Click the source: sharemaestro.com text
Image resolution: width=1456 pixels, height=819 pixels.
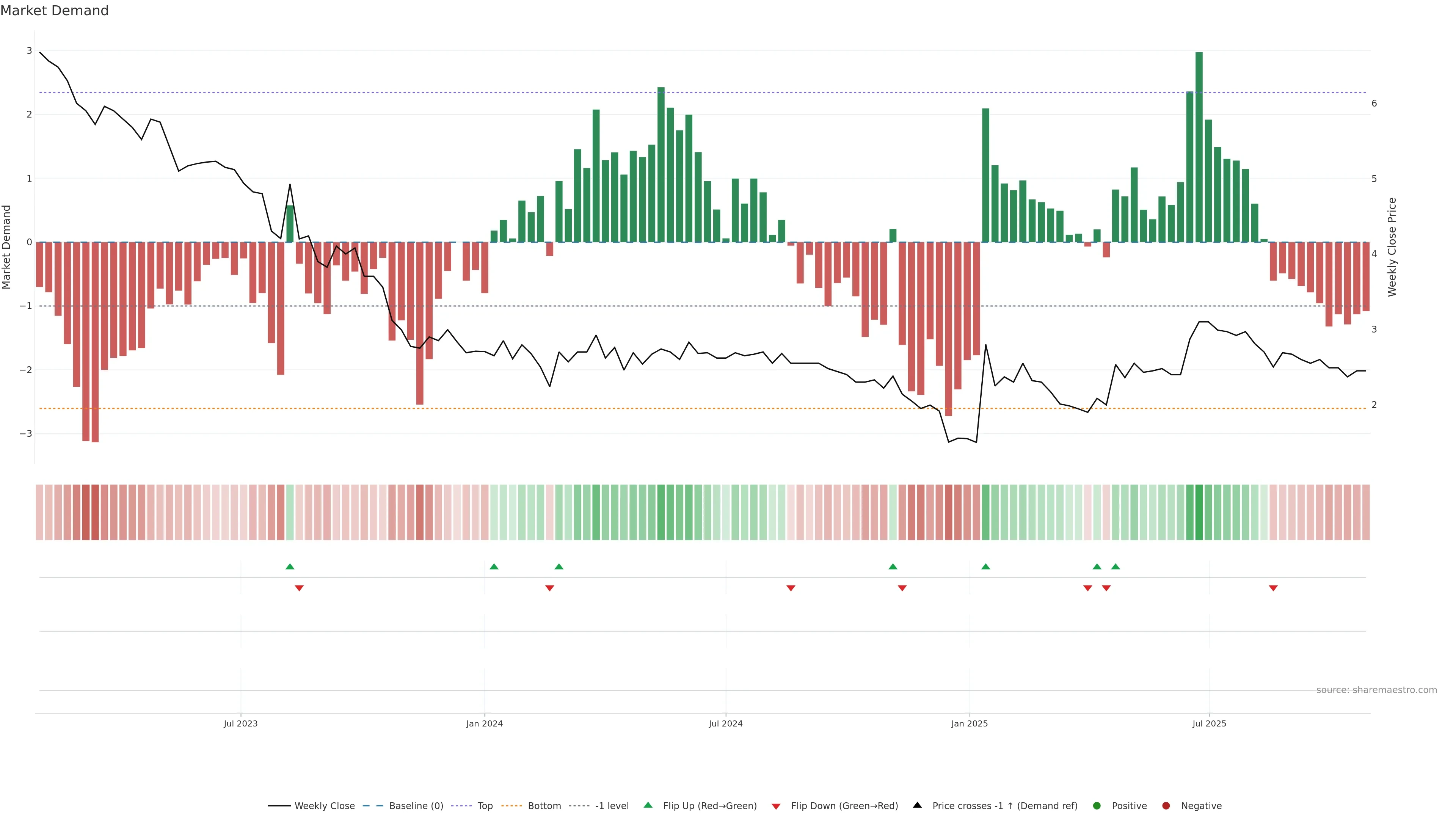point(1376,690)
